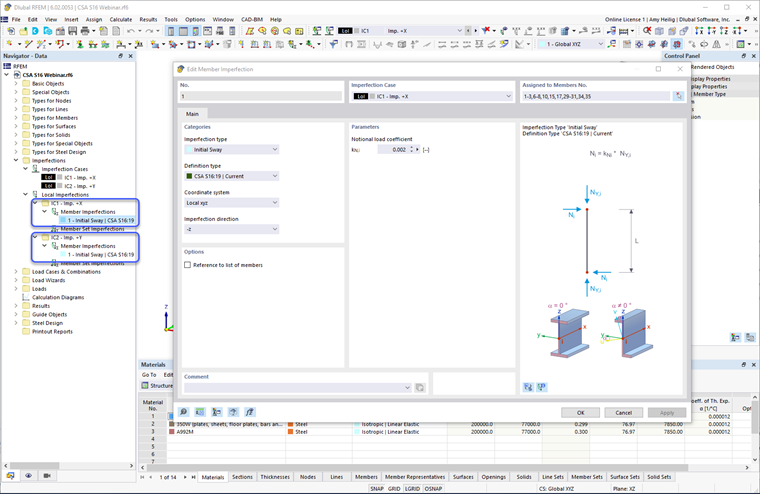This screenshot has width=760, height=494.
Task: Click the navigator data tab icon at bottom-left
Action: coord(10,476)
